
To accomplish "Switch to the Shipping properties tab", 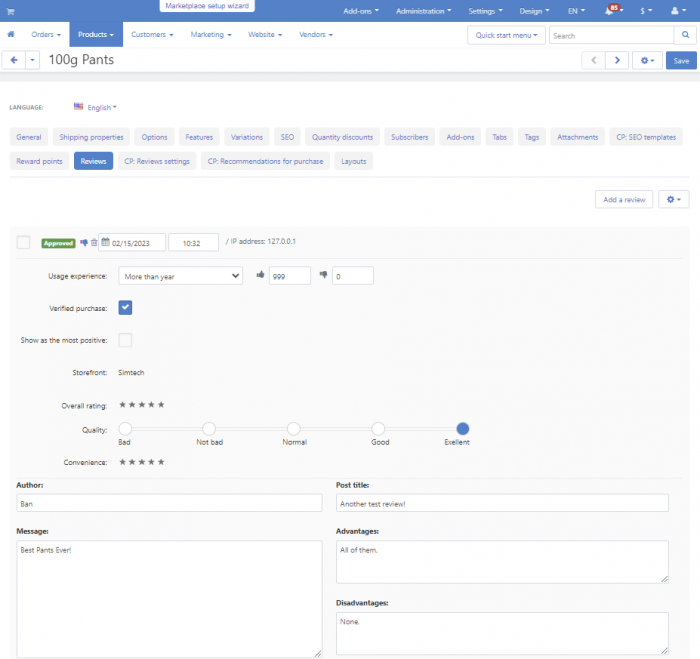I will 92,137.
